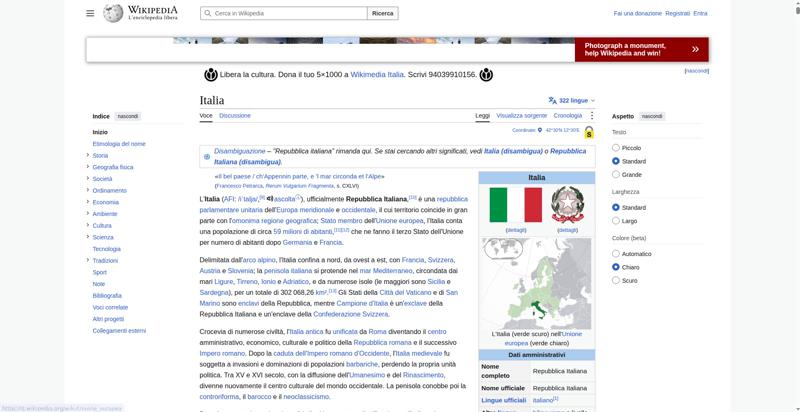Click Fai una donazione link
The image size is (800, 412).
point(637,14)
